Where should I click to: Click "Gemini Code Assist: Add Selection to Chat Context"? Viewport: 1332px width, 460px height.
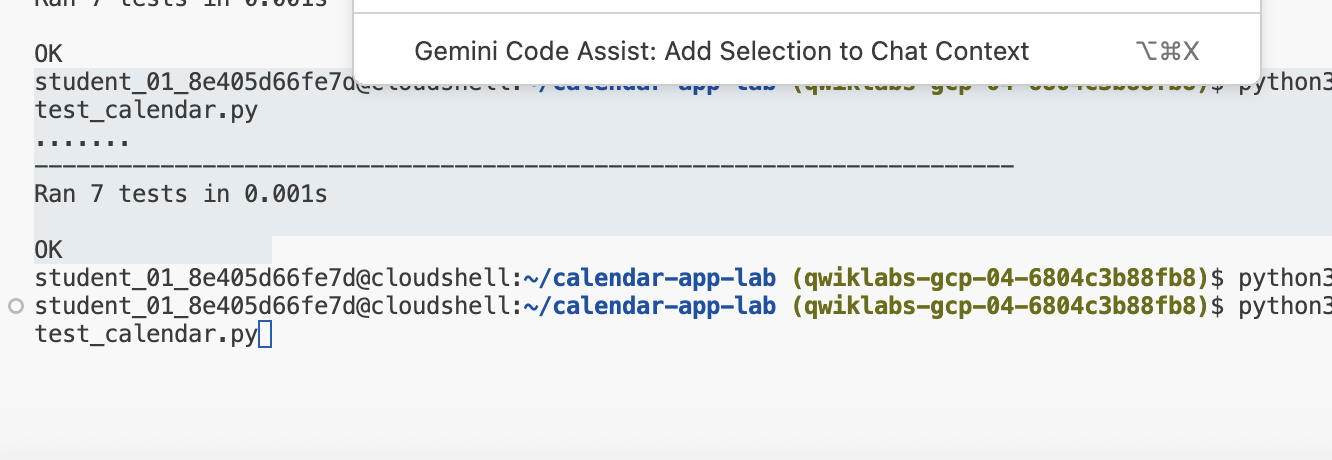click(721, 51)
